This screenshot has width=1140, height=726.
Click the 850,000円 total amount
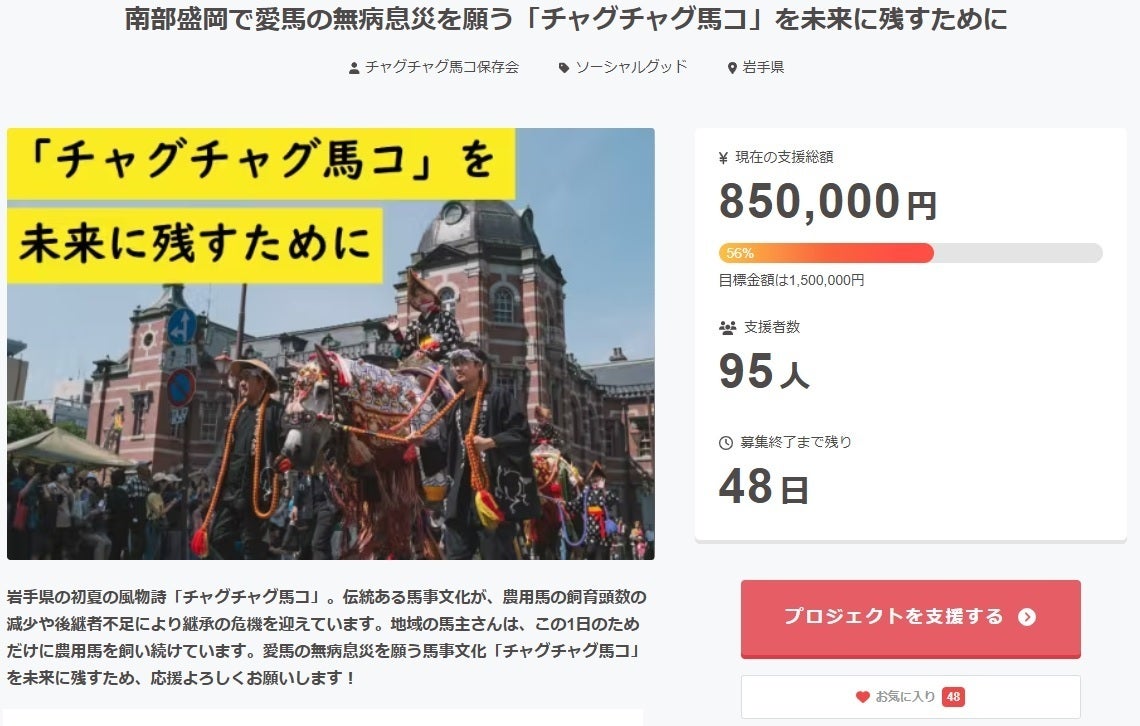827,202
